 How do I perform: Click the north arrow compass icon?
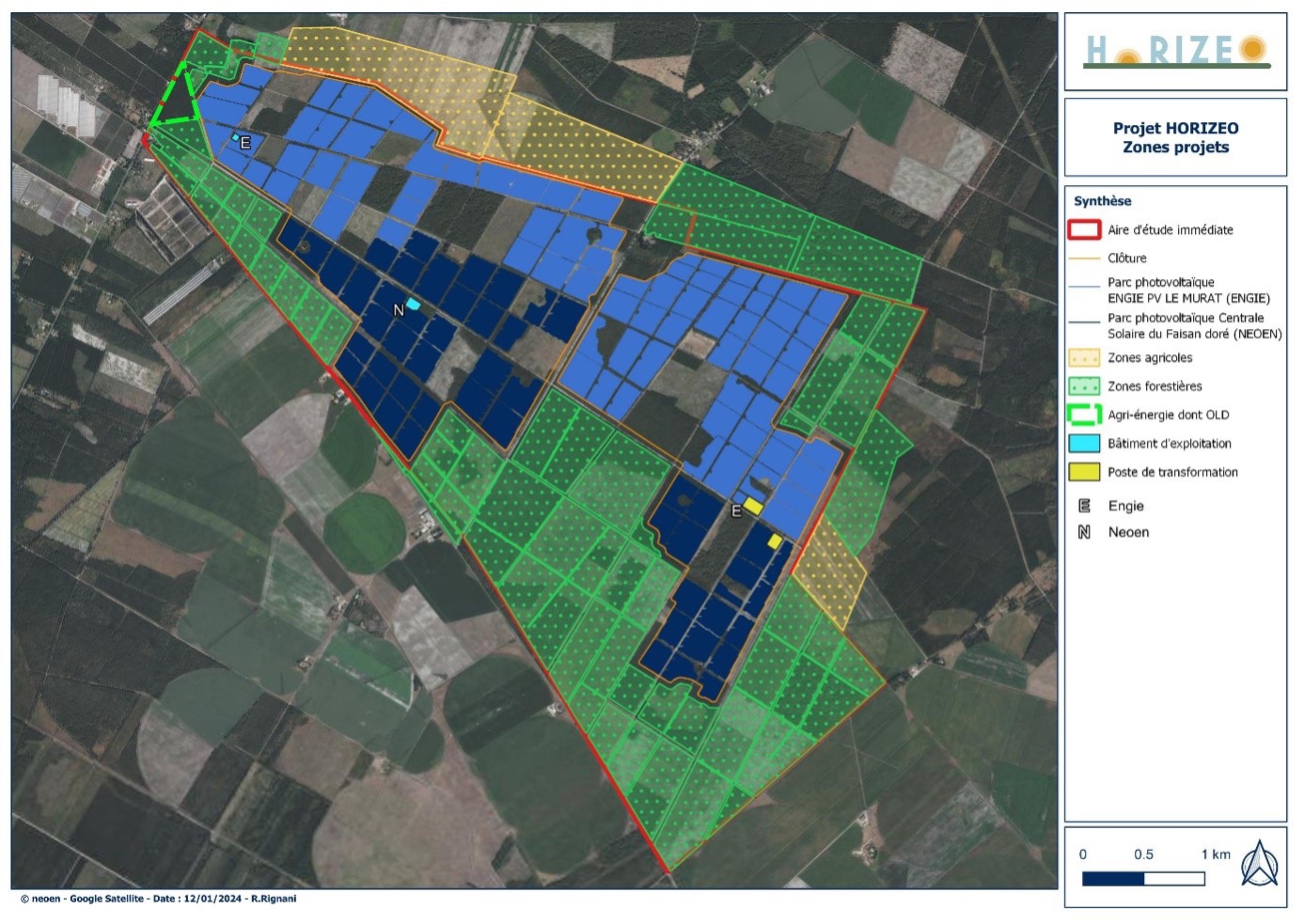[x=1258, y=864]
